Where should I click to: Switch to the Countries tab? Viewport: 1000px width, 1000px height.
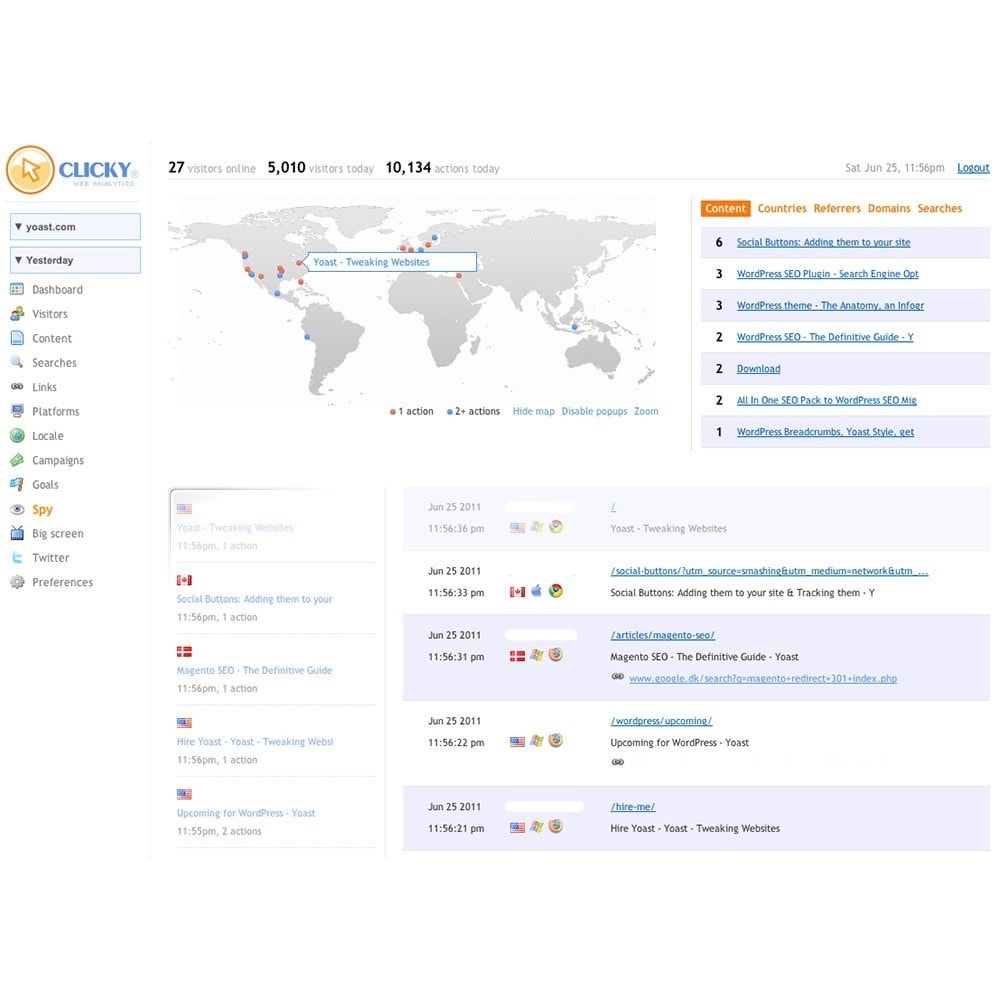pos(782,209)
